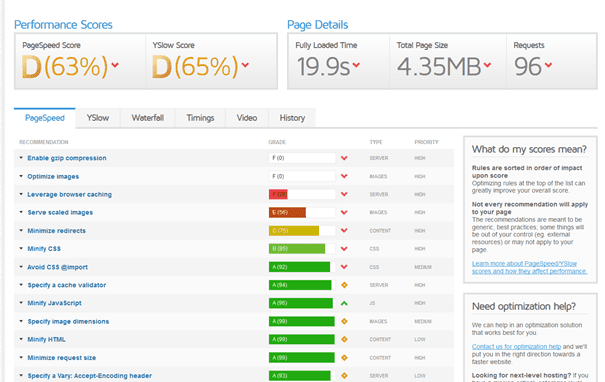The image size is (605, 382).
Task: Click the PRIORITY column header
Action: 426,142
